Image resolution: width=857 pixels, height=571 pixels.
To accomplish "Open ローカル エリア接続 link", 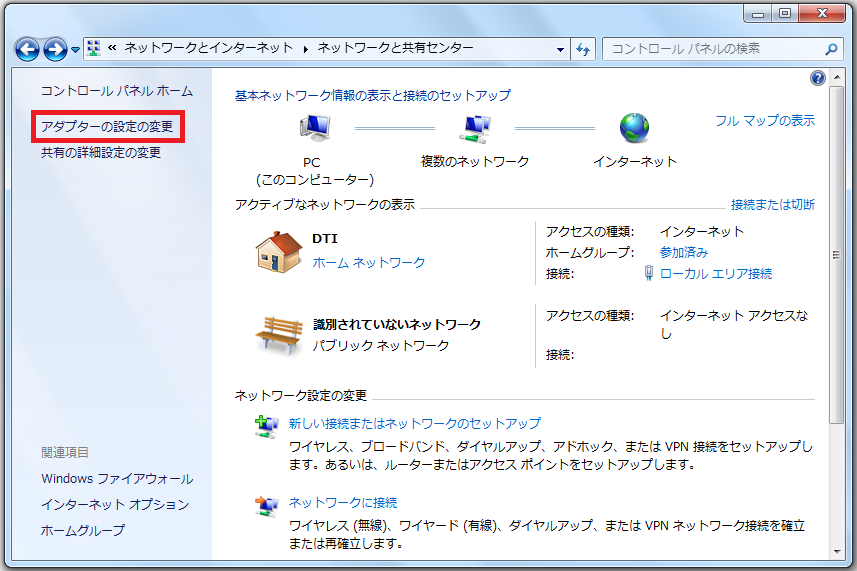I will [716, 274].
